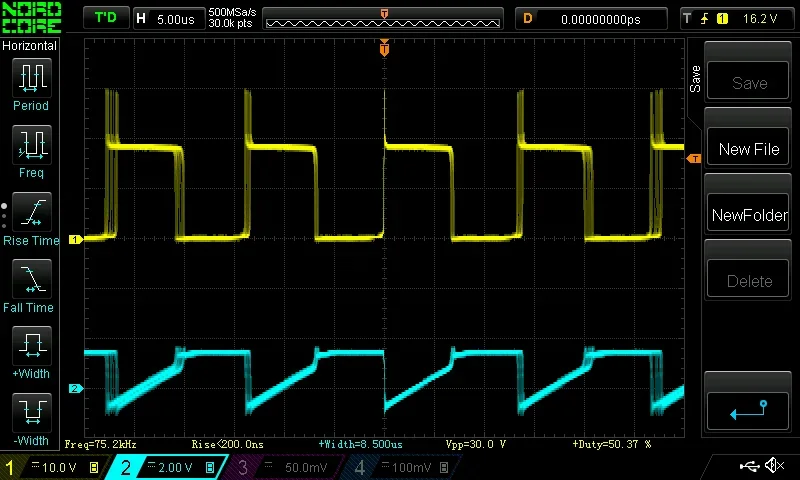Click the H 5.00us timebase field
The width and height of the screenshot is (800, 480).
pyautogui.click(x=169, y=19)
